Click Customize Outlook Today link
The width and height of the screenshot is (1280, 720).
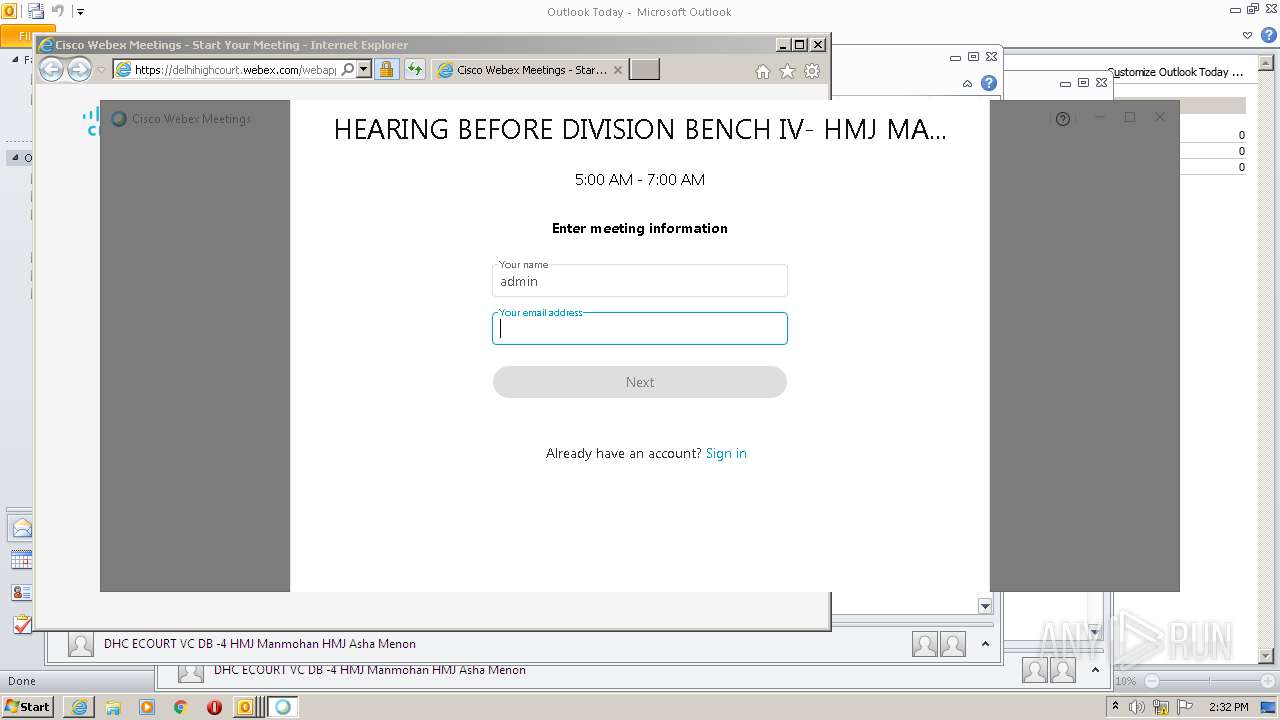point(1176,72)
